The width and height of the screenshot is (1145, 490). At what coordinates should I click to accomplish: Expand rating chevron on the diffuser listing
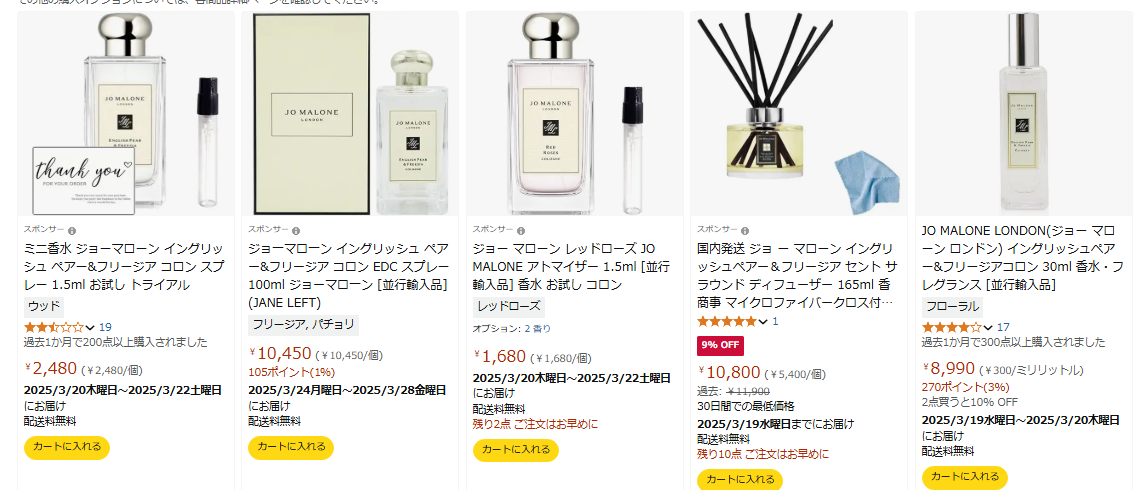[763, 321]
